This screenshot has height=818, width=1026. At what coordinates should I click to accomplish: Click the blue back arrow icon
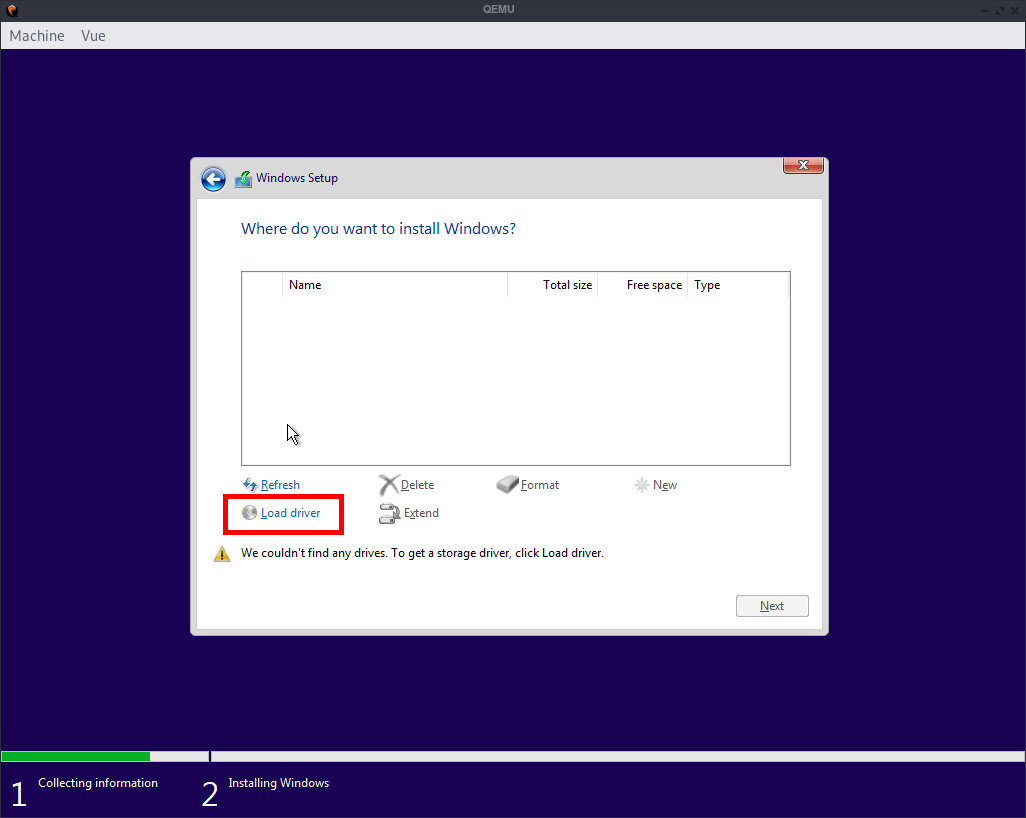[x=213, y=179]
